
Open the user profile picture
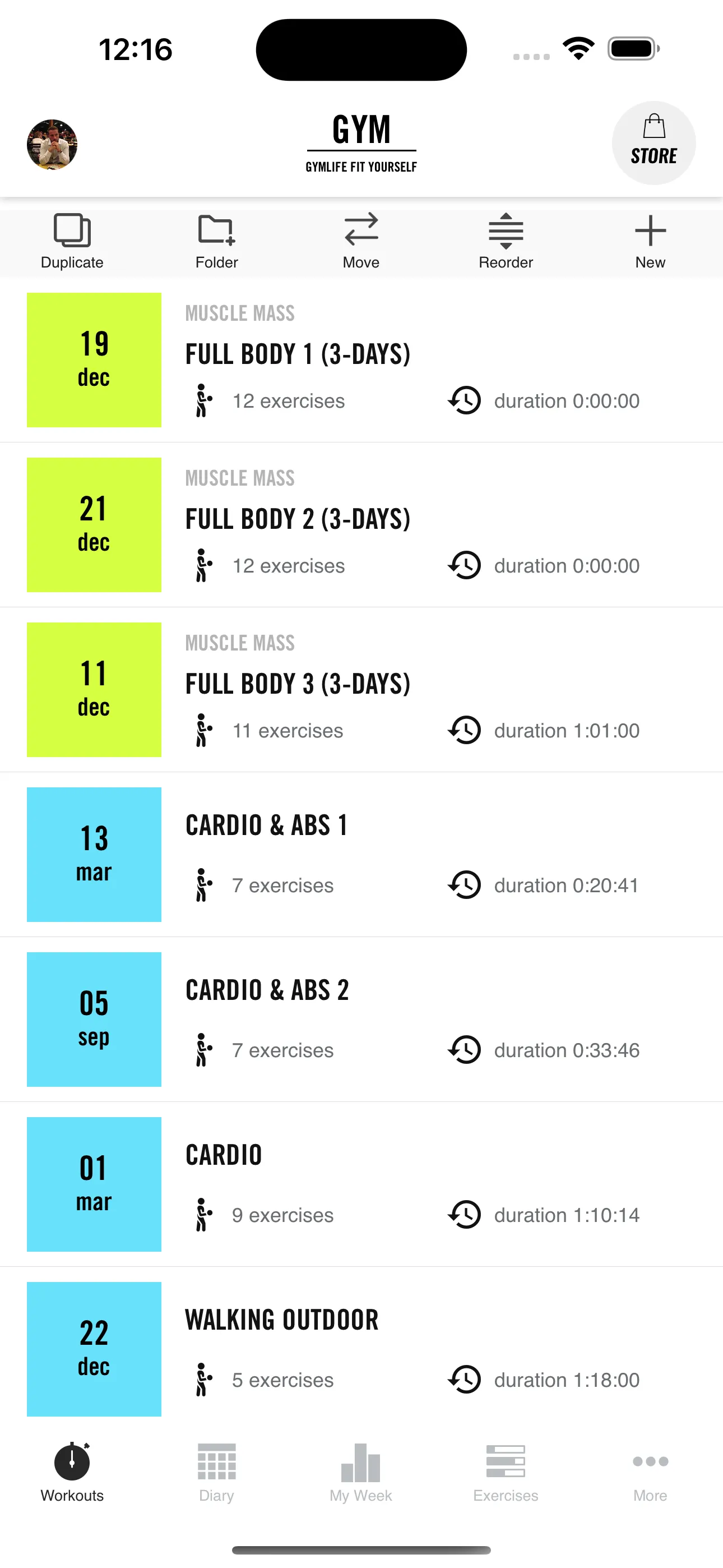(52, 144)
